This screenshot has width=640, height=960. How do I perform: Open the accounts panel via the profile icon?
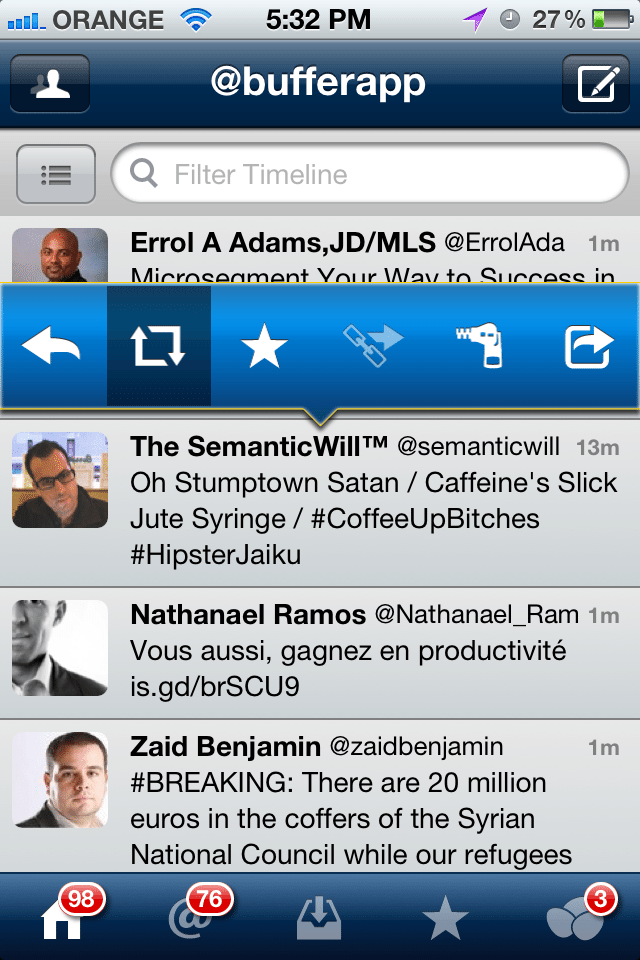coord(49,85)
